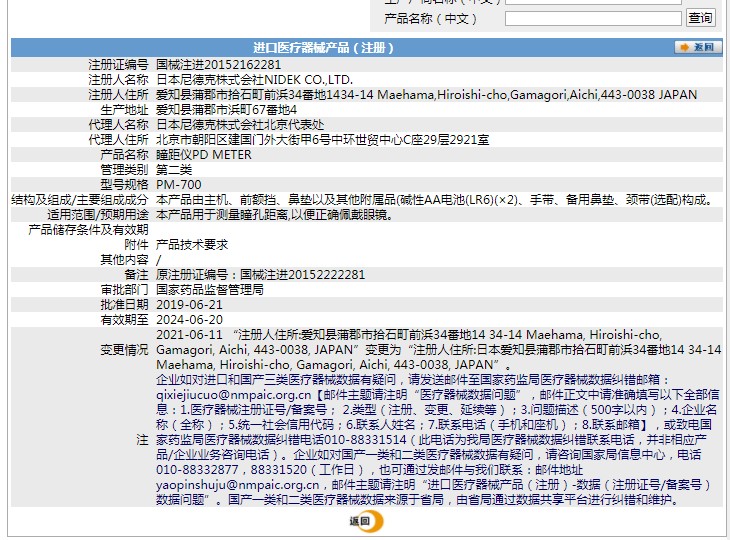Screen dimensions: 730x540
Task: Select the agent address starting with 北京市朝阳区建国门外大街
Action: click(x=322, y=140)
